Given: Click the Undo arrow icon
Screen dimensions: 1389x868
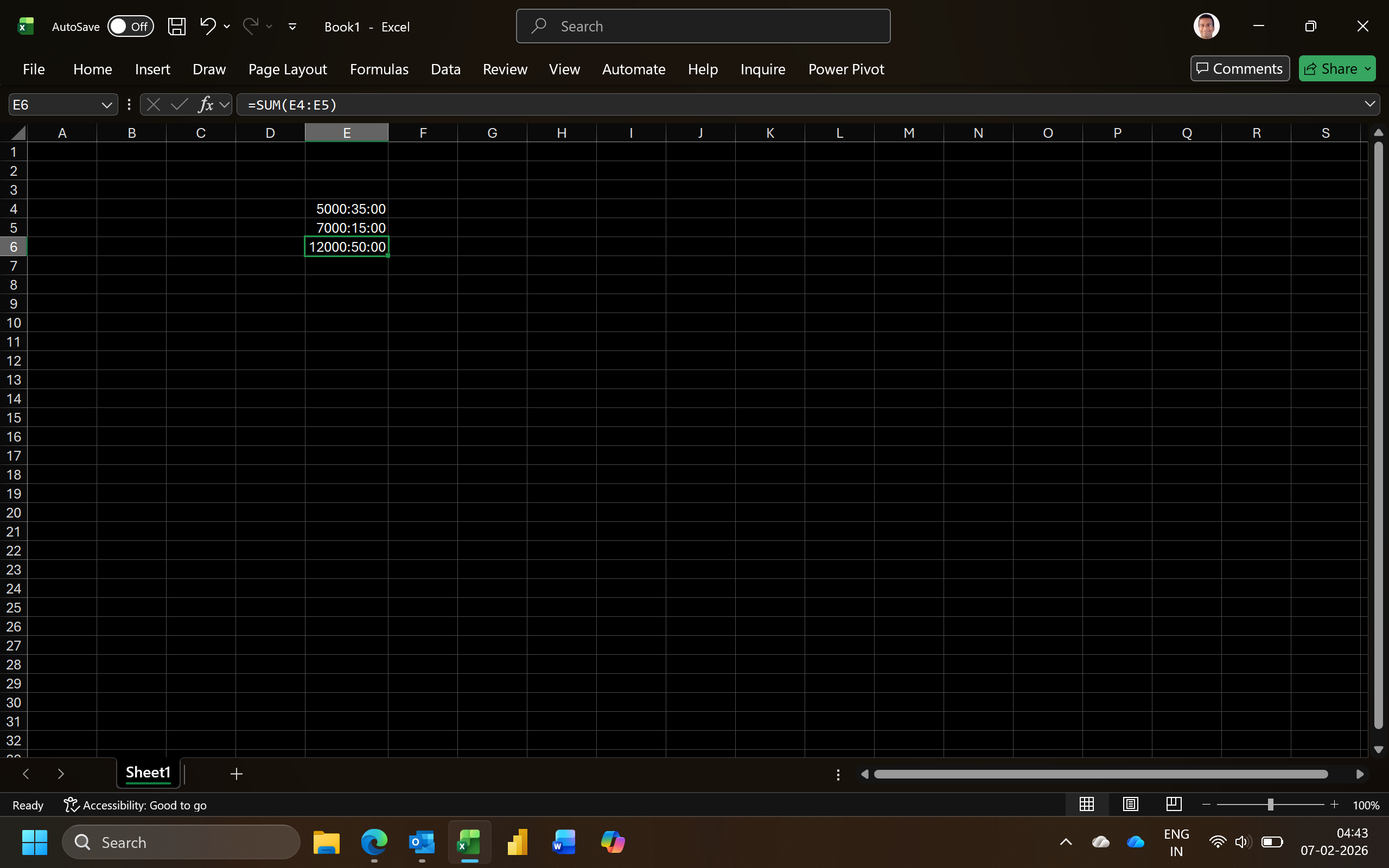Looking at the screenshot, I should tap(207, 26).
